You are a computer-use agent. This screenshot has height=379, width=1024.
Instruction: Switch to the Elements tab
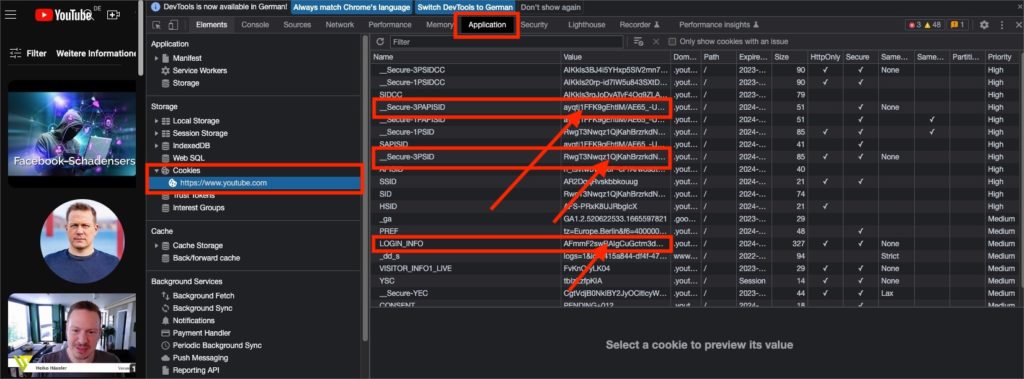211,25
